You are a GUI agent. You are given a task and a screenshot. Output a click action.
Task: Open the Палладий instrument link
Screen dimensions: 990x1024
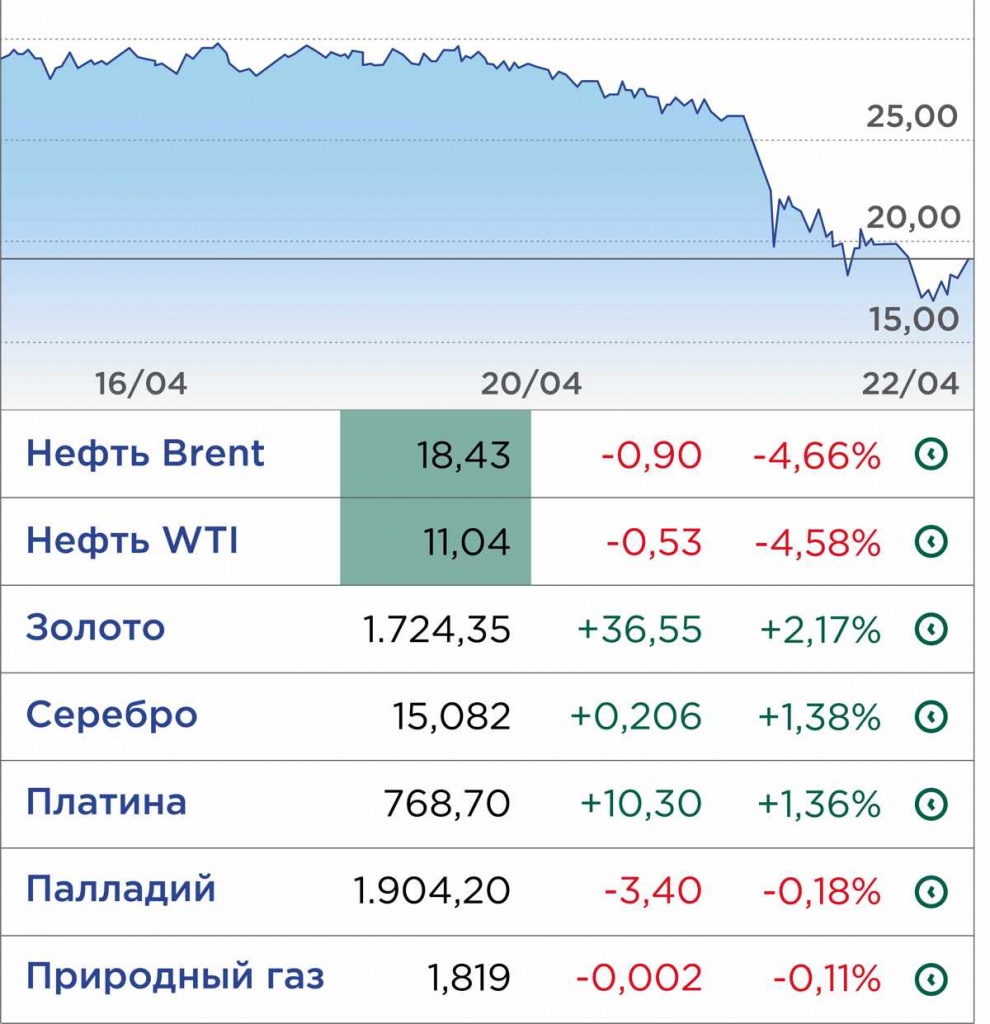click(121, 889)
